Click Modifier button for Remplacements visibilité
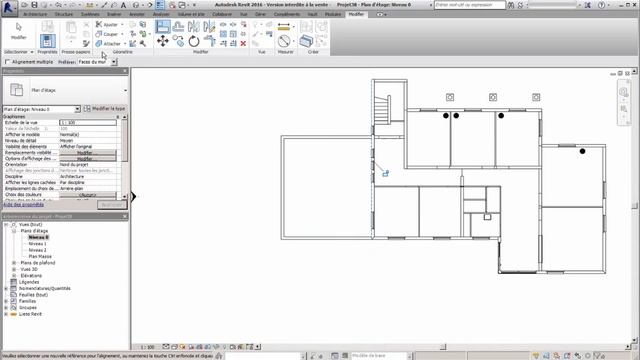Viewport: 640px width, 360px height. pyautogui.click(x=88, y=153)
